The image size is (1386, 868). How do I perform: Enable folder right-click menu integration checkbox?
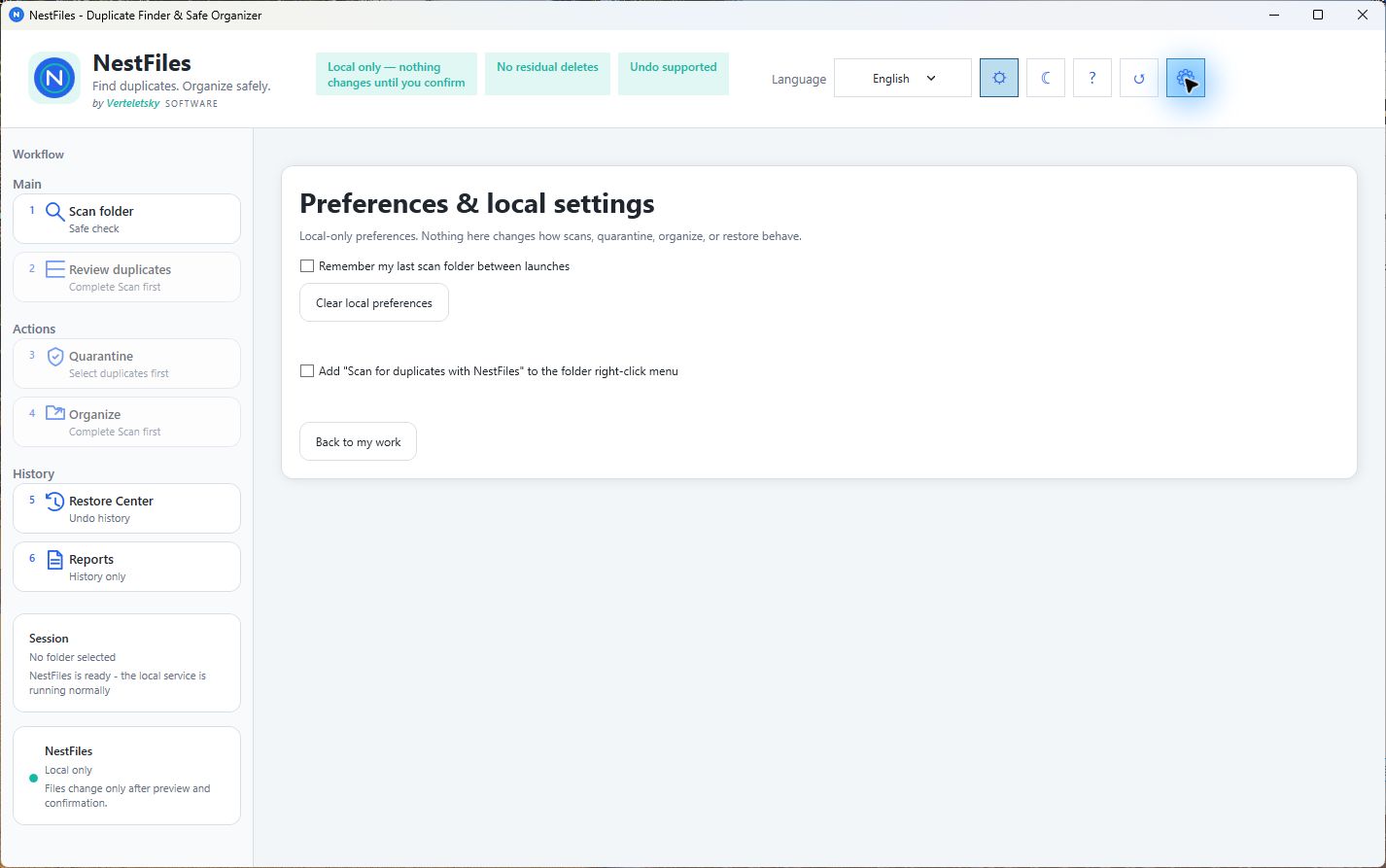coord(307,370)
